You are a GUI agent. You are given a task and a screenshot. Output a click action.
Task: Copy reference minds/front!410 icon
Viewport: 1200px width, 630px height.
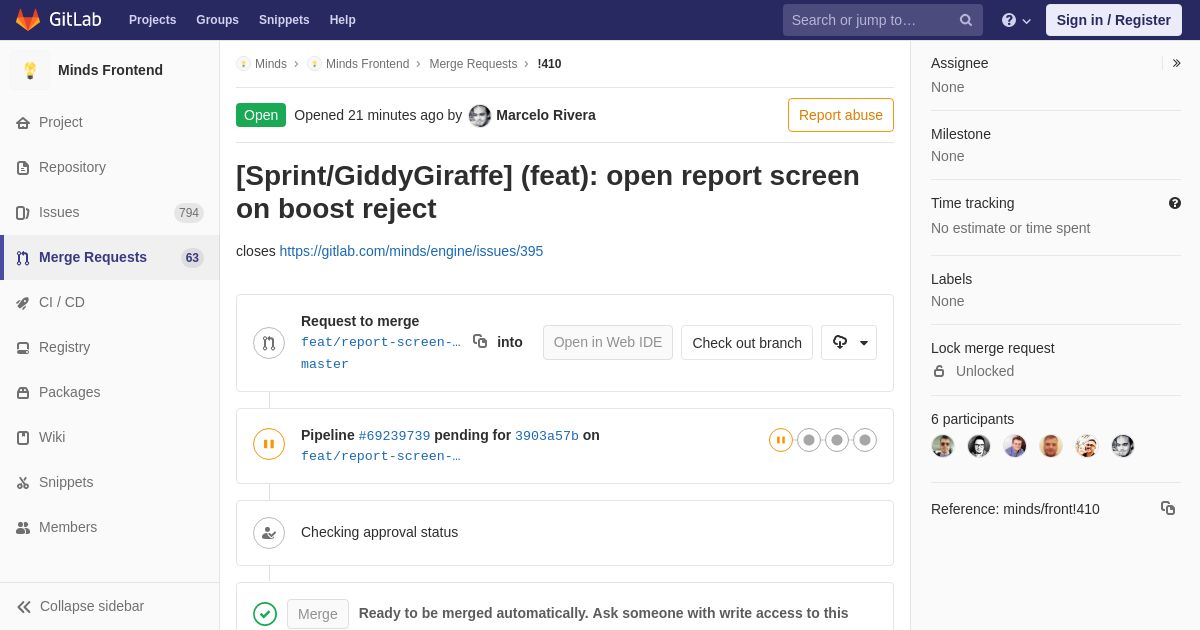1168,508
